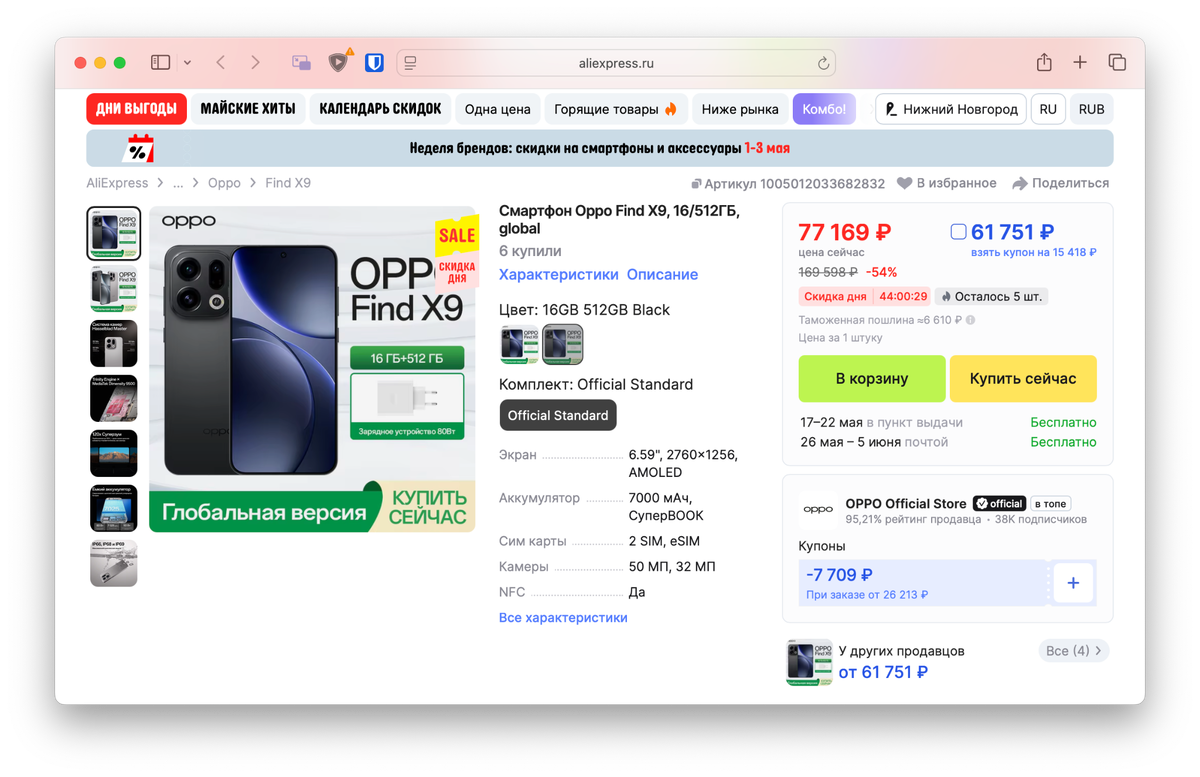Show the tab overview

1117,62
